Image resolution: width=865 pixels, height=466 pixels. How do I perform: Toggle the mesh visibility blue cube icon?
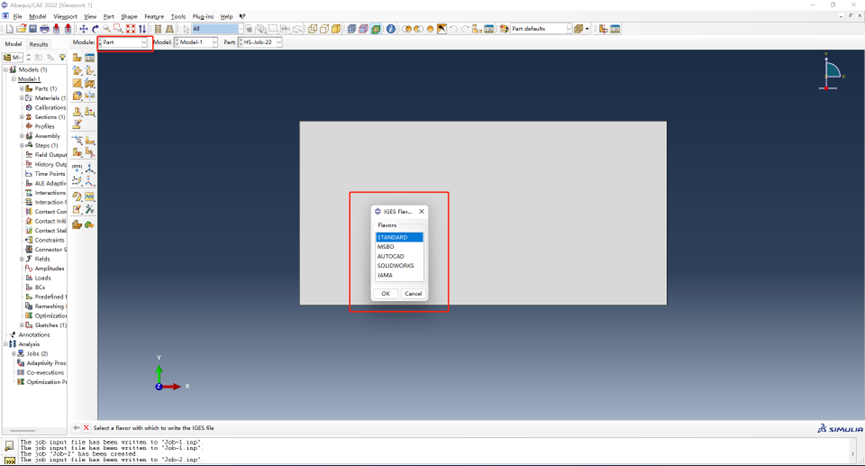coord(351,29)
